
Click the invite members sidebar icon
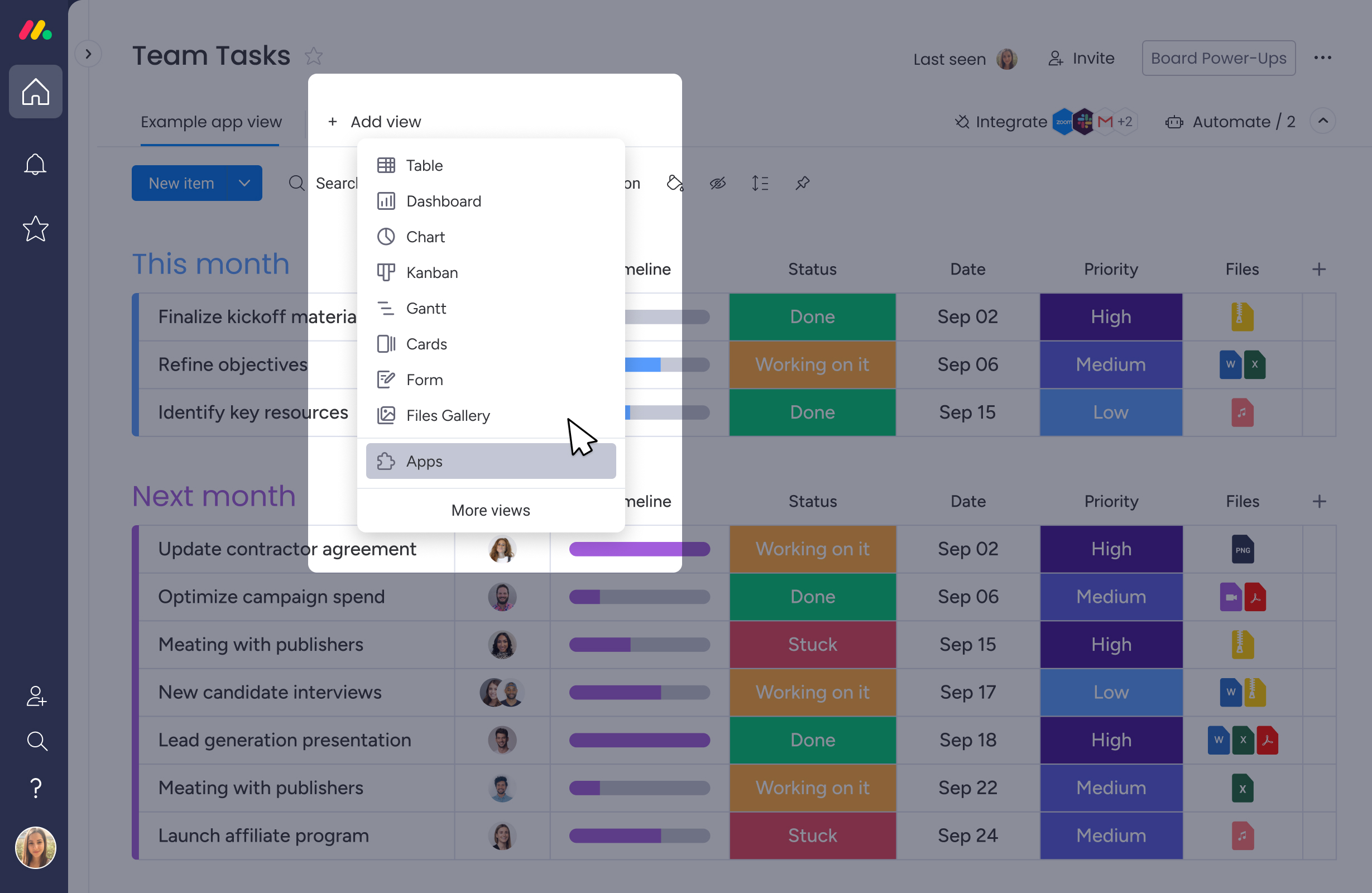[x=36, y=697]
